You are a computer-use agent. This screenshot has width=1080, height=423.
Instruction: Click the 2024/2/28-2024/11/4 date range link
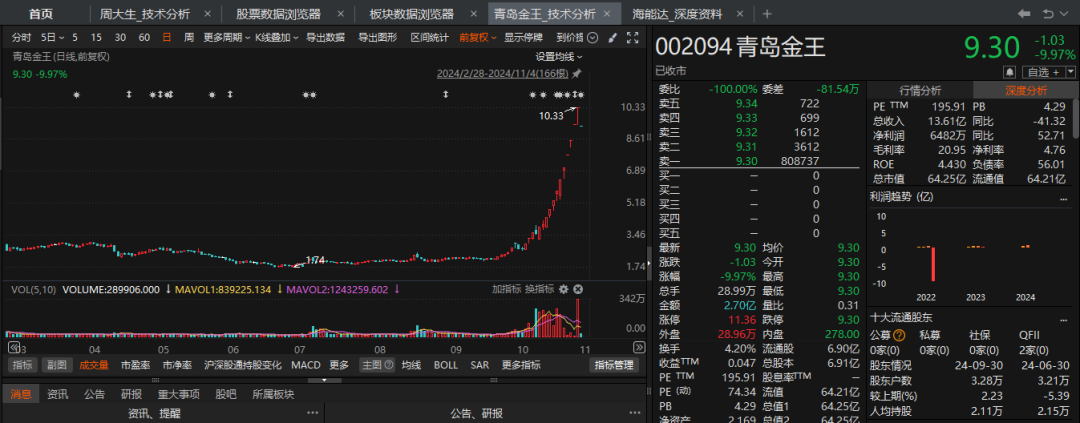coord(503,74)
